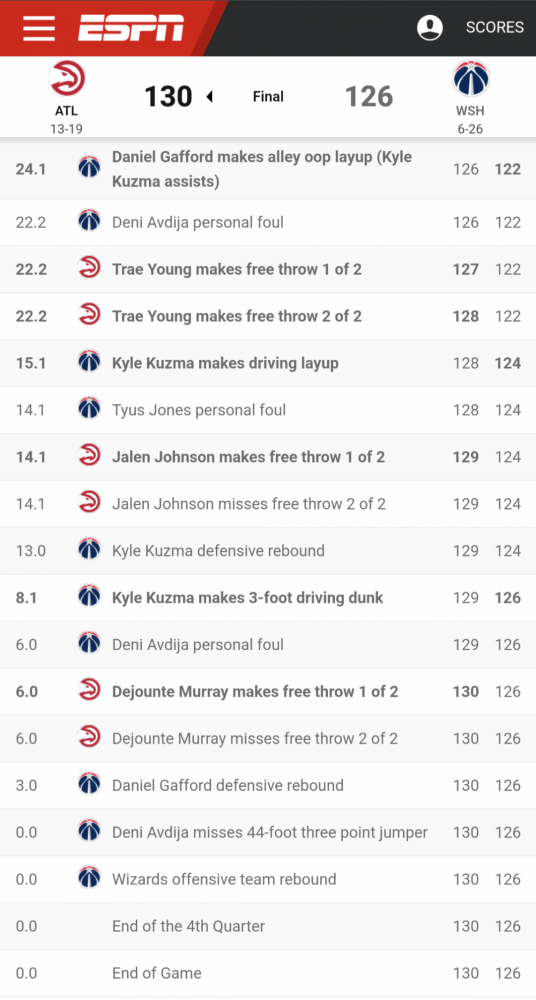Select Deni Avdija misses 44-foot three pointer
The image size is (536, 1000).
point(268,832)
